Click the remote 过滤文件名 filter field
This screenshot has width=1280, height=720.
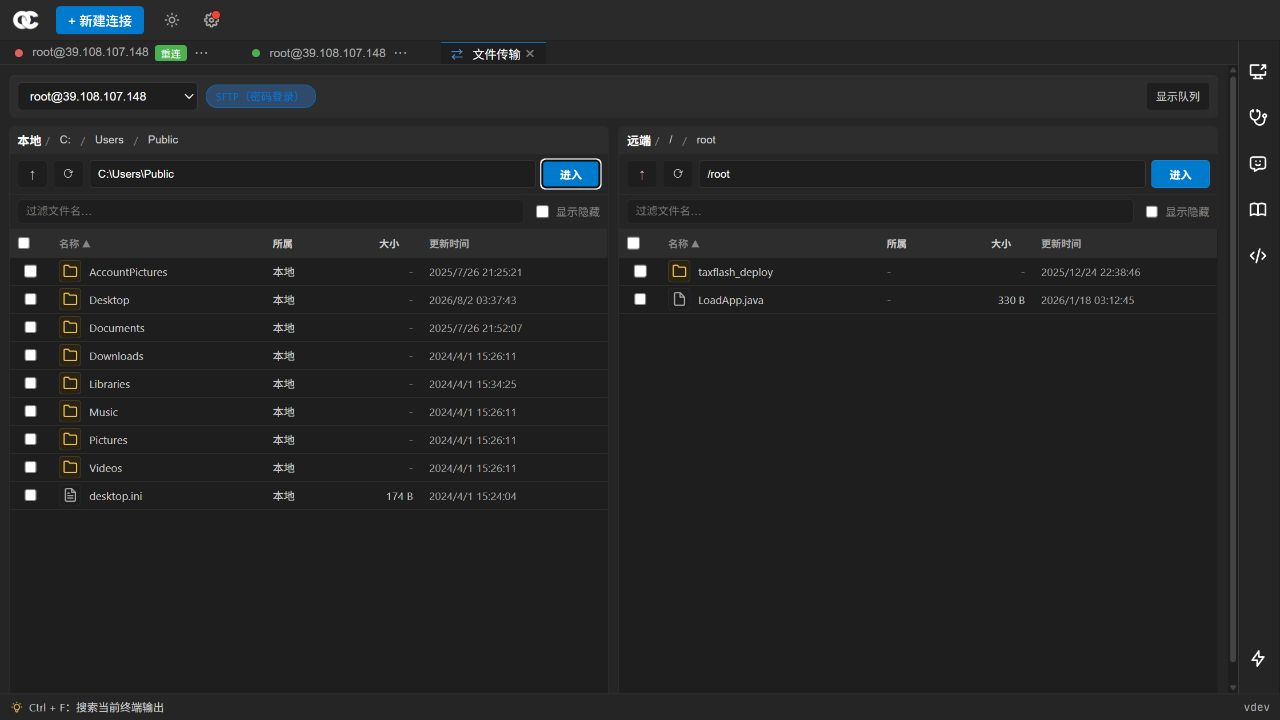pos(880,211)
